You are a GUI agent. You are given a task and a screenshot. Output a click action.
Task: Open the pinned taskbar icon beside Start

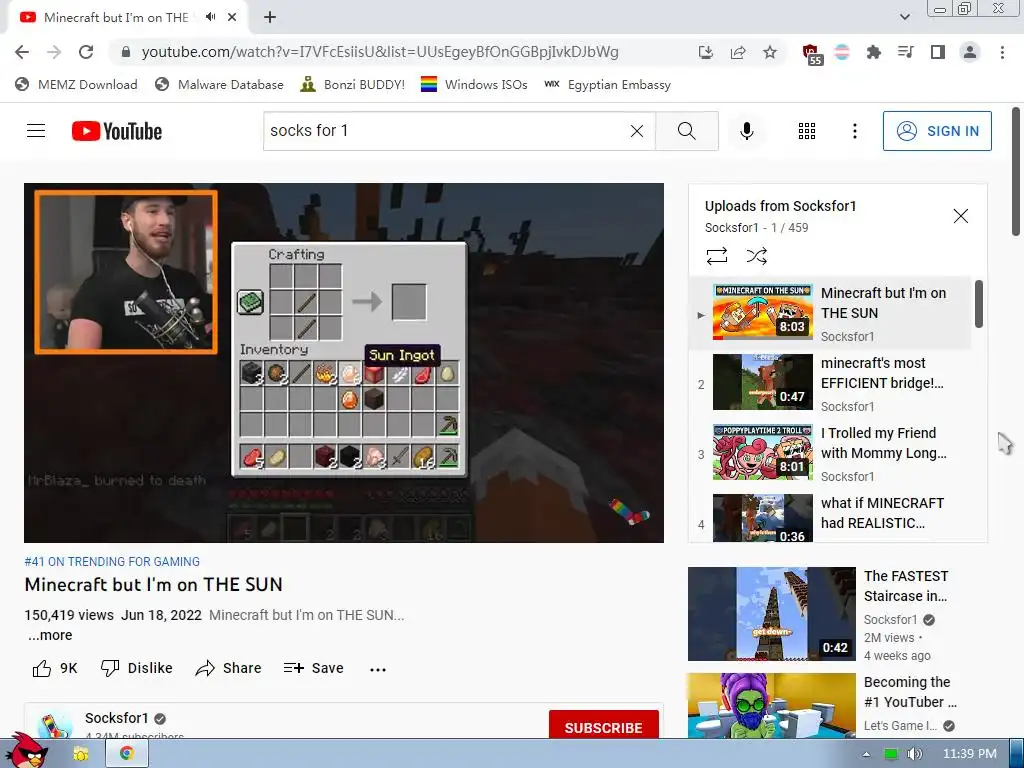[x=80, y=754]
